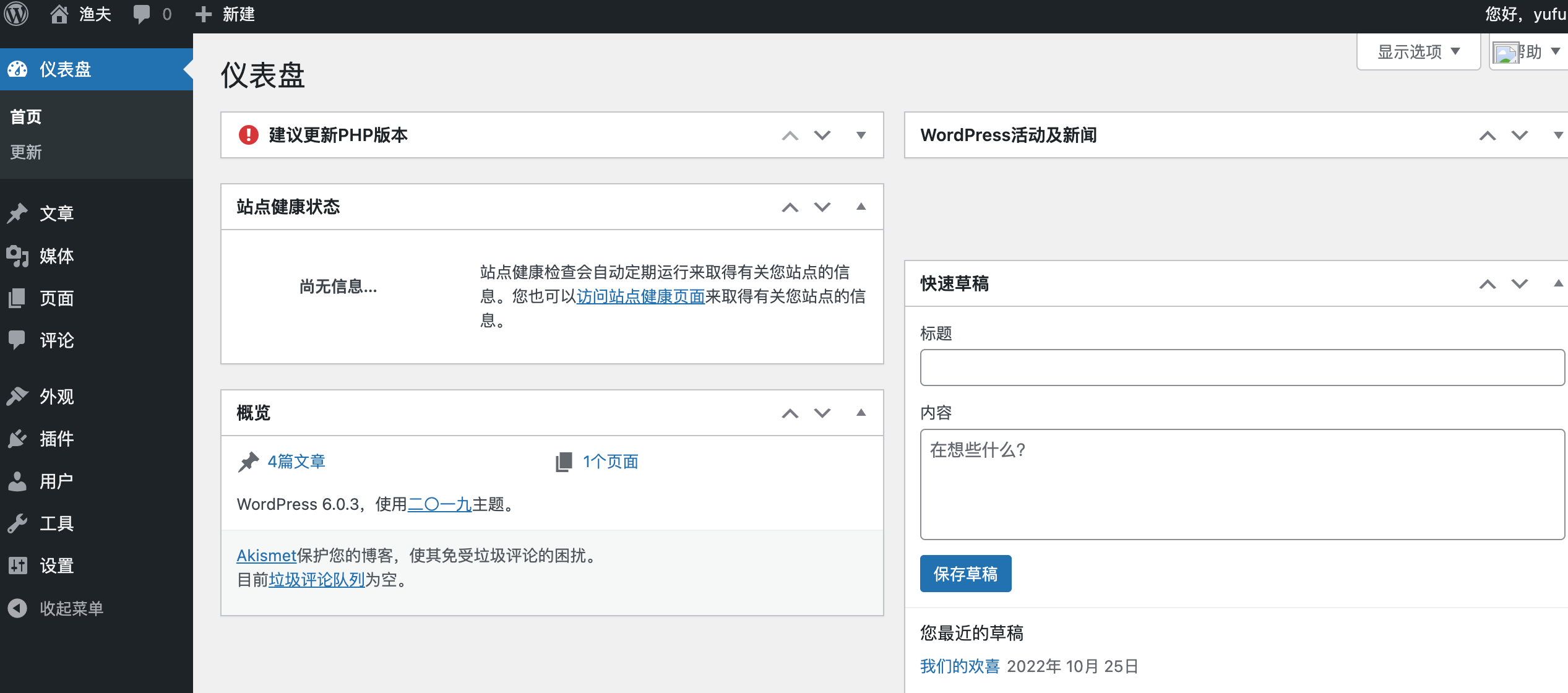Open the 显示选项 screen options dropdown
Screen dimensions: 1568x693
1418,52
